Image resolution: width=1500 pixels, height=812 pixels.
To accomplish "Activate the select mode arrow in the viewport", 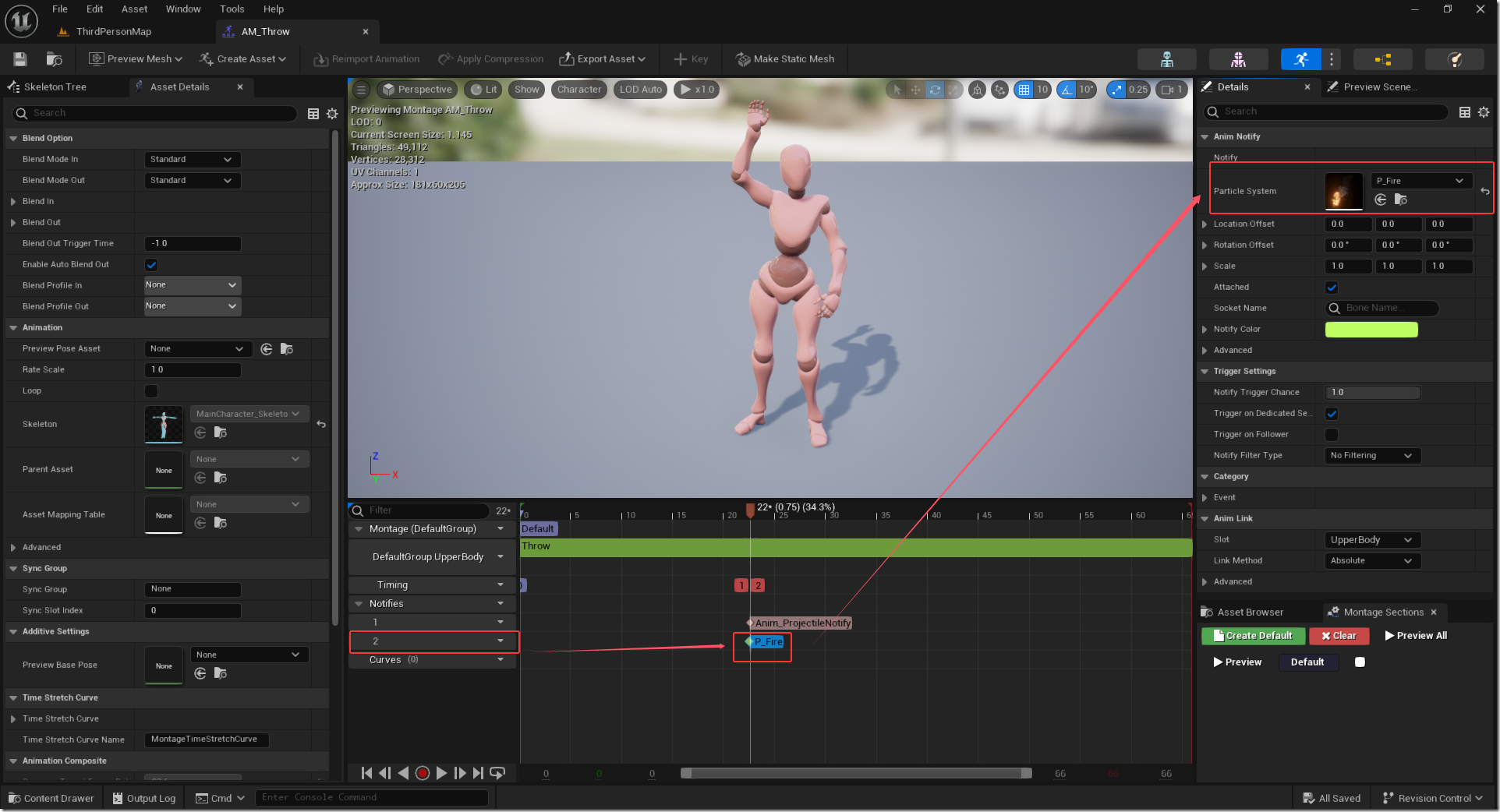I will [x=897, y=90].
